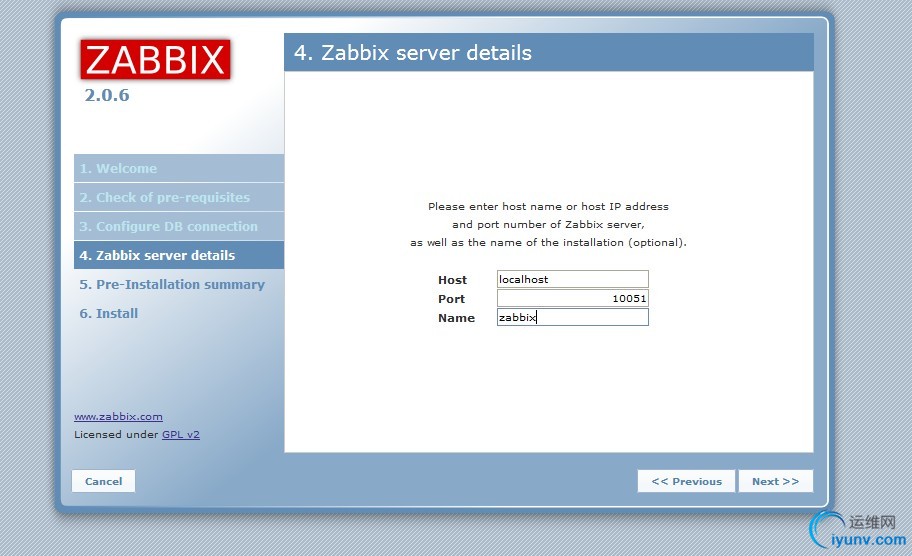The height and width of the screenshot is (556, 912).
Task: Click the ZABBIX logo
Action: pyautogui.click(x=155, y=59)
